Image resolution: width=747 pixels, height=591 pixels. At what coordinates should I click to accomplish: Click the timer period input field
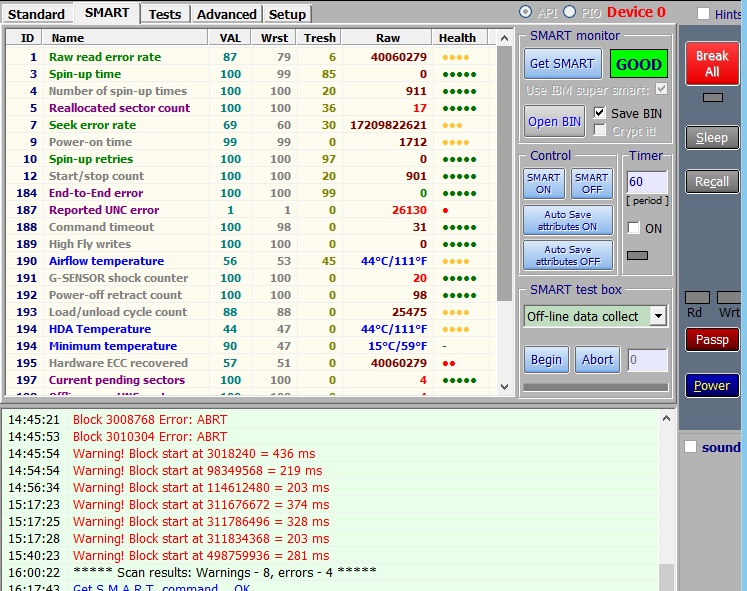point(645,182)
